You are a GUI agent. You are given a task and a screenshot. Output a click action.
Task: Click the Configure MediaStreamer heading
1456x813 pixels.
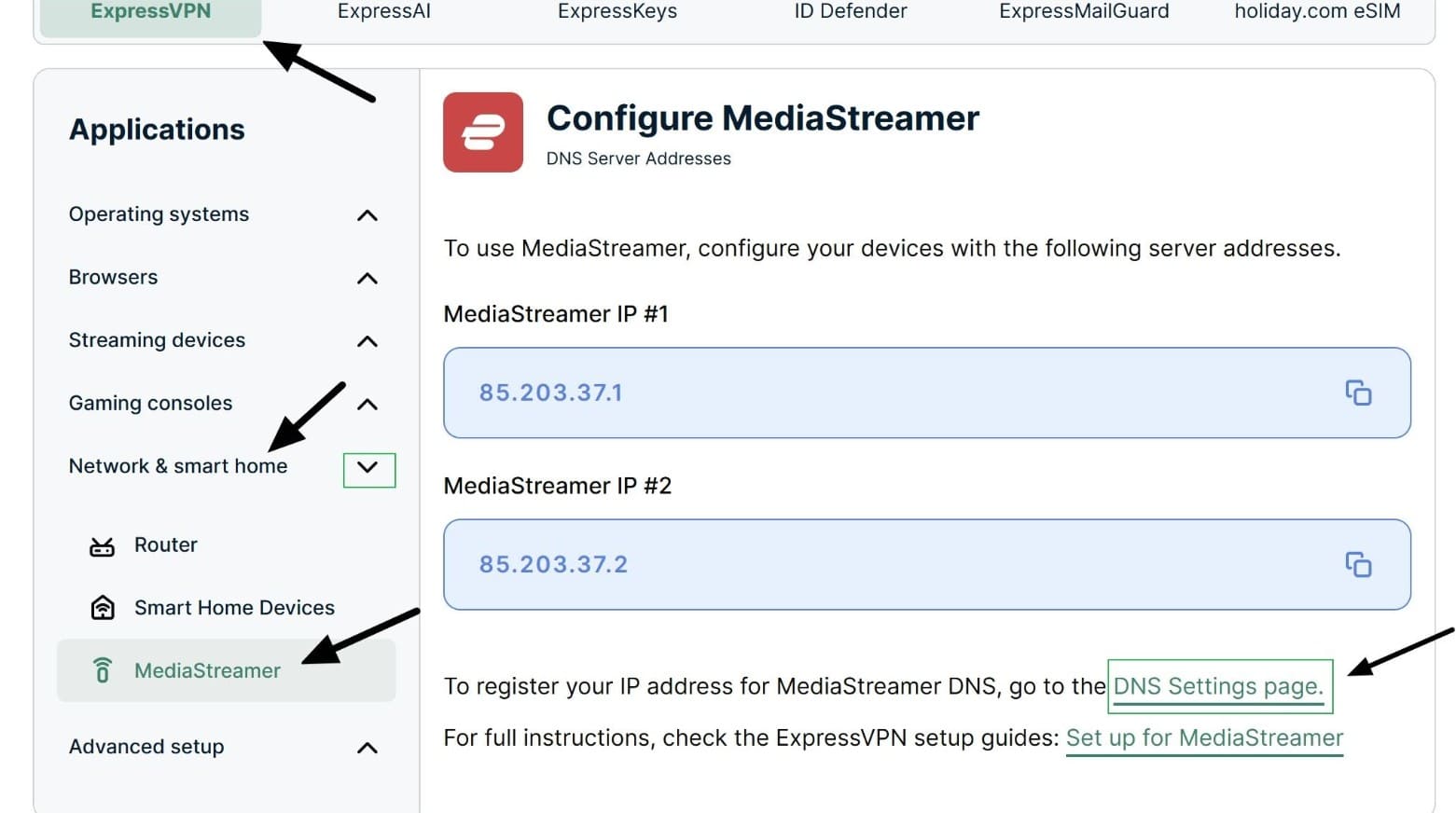(x=763, y=118)
